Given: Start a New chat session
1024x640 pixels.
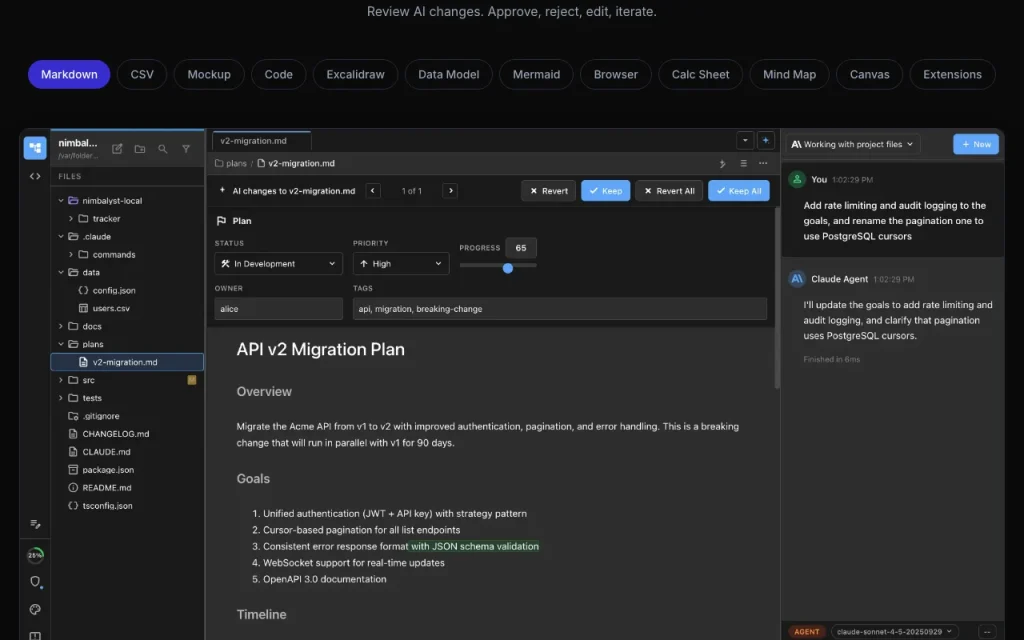Looking at the screenshot, I should (976, 144).
